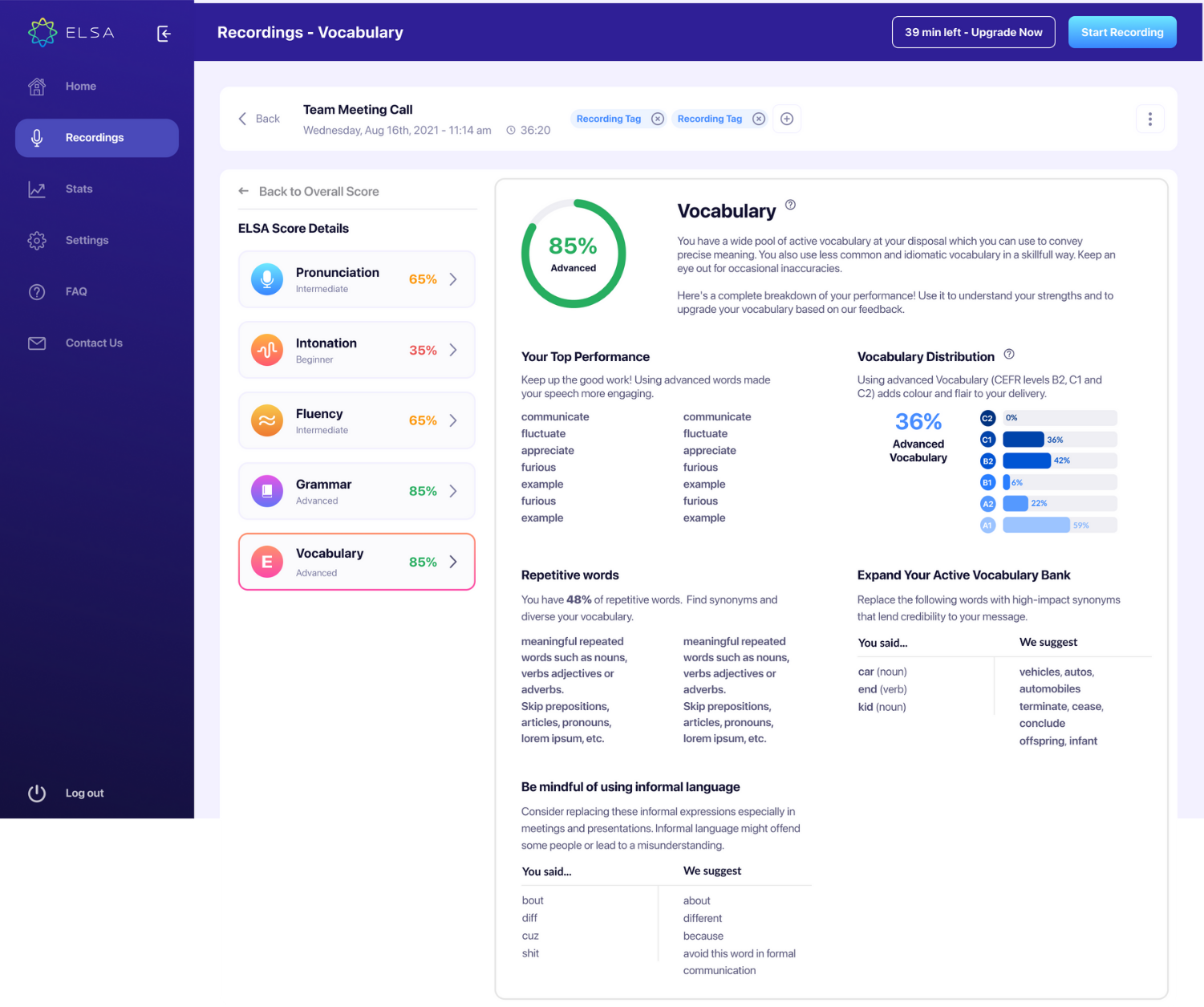Viewport: 1204px width, 1007px height.
Task: Select the Recordings microphone icon in sidebar
Action: click(37, 137)
